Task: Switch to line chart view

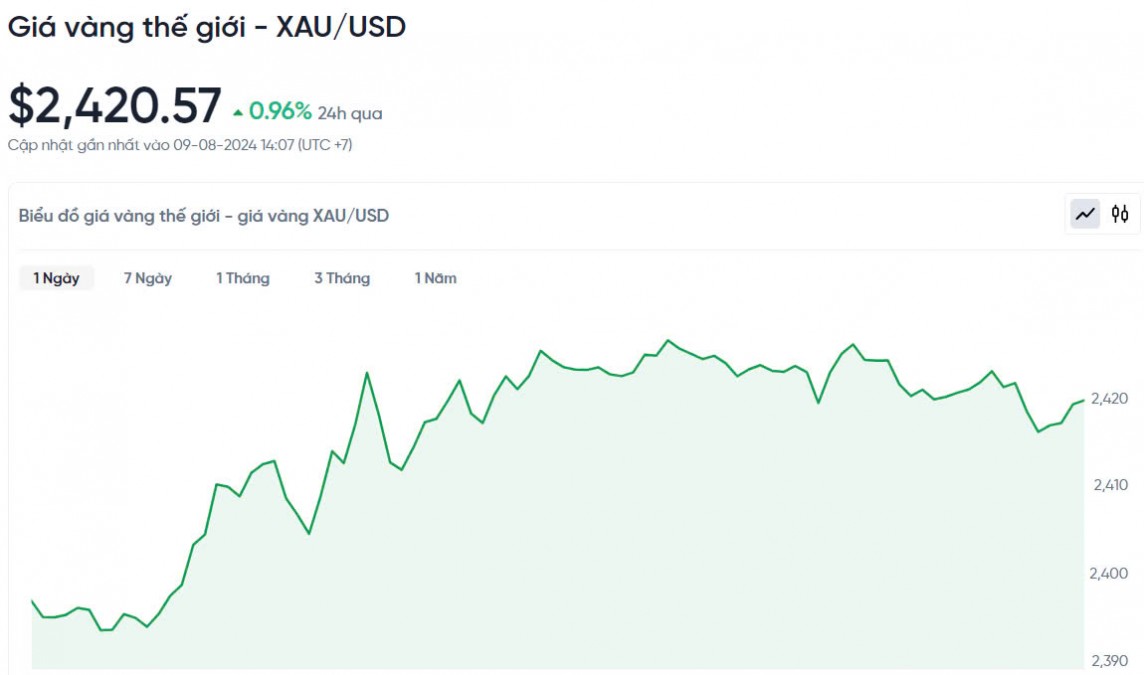Action: pyautogui.click(x=1085, y=213)
